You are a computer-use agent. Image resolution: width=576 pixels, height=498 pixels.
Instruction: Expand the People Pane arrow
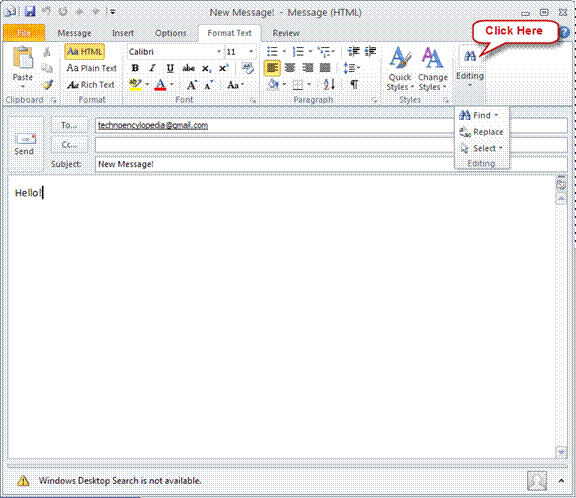click(x=561, y=481)
